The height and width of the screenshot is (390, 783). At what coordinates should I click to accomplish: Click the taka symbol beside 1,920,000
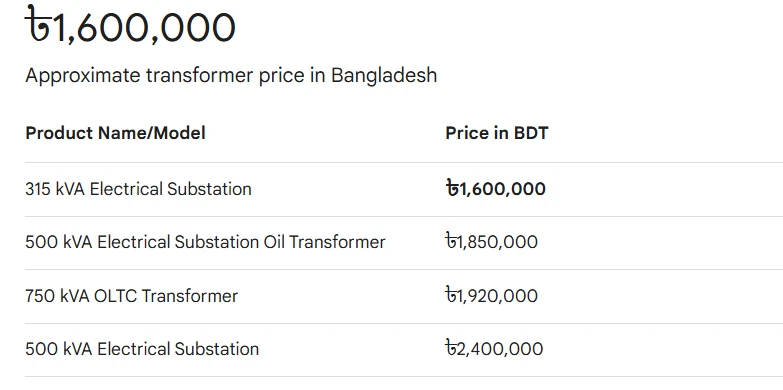[451, 295]
